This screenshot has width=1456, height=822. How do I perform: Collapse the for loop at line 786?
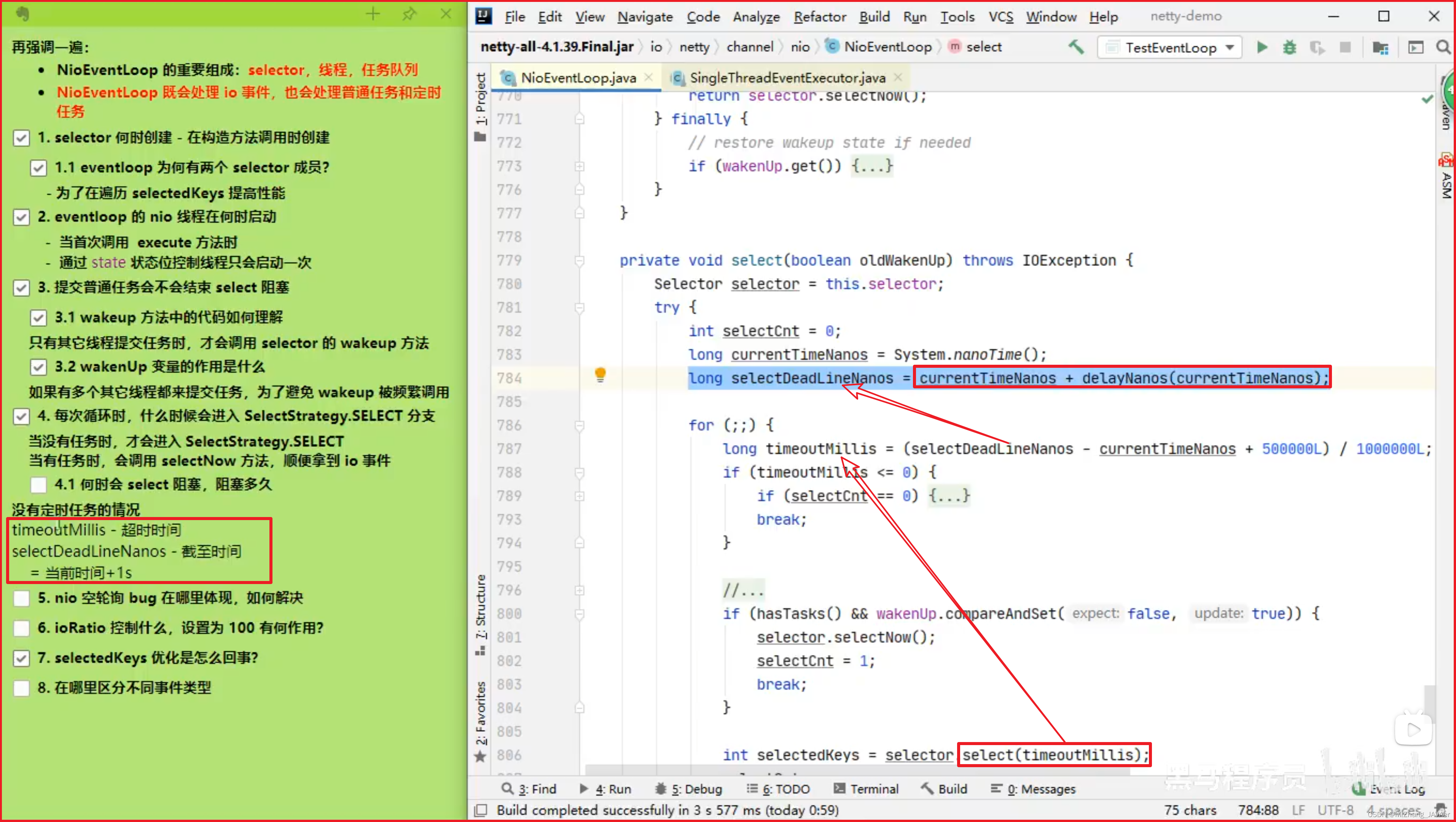(579, 425)
